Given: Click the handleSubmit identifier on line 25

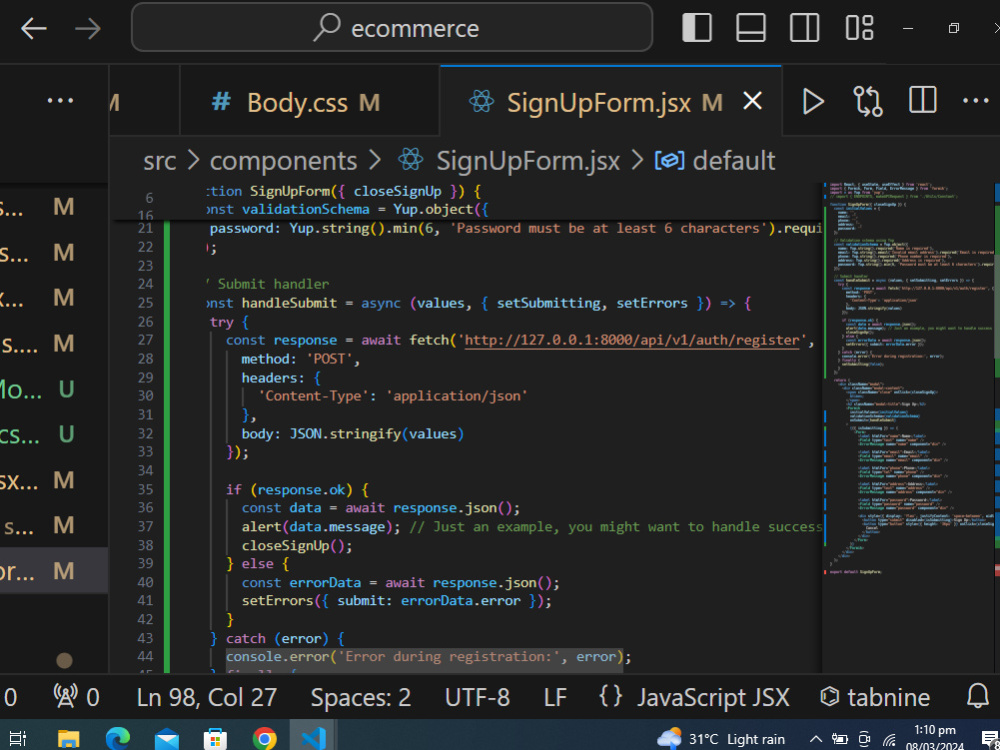Looking at the screenshot, I should click(289, 303).
